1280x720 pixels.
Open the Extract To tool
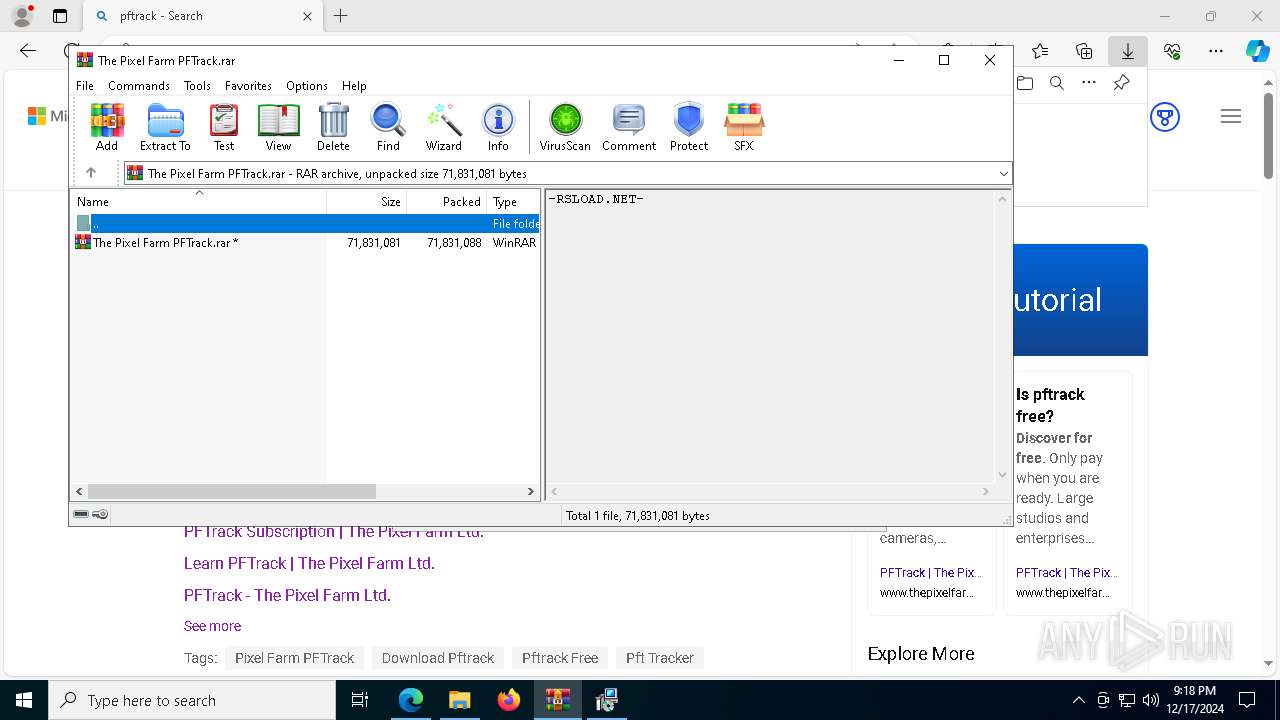tap(165, 127)
